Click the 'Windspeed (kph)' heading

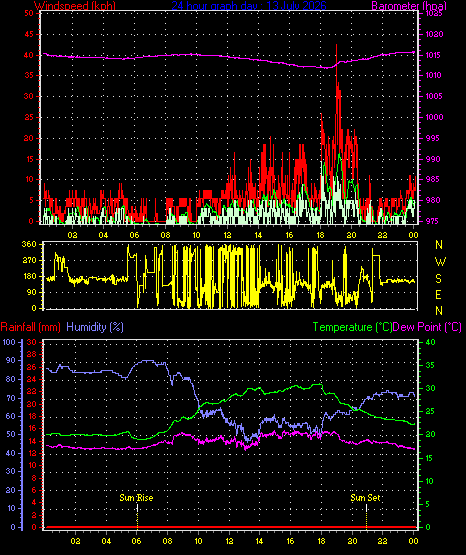tap(75, 6)
